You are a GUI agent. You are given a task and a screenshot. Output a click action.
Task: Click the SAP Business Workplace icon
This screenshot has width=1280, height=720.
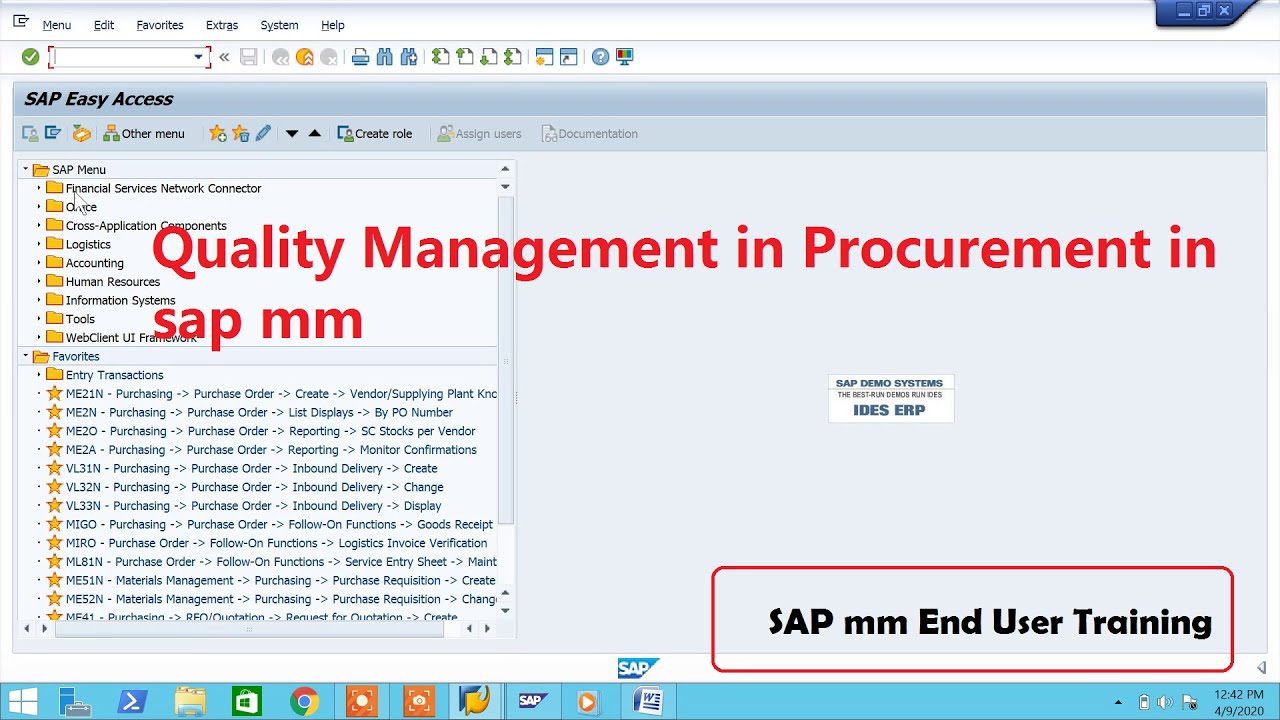(82, 133)
